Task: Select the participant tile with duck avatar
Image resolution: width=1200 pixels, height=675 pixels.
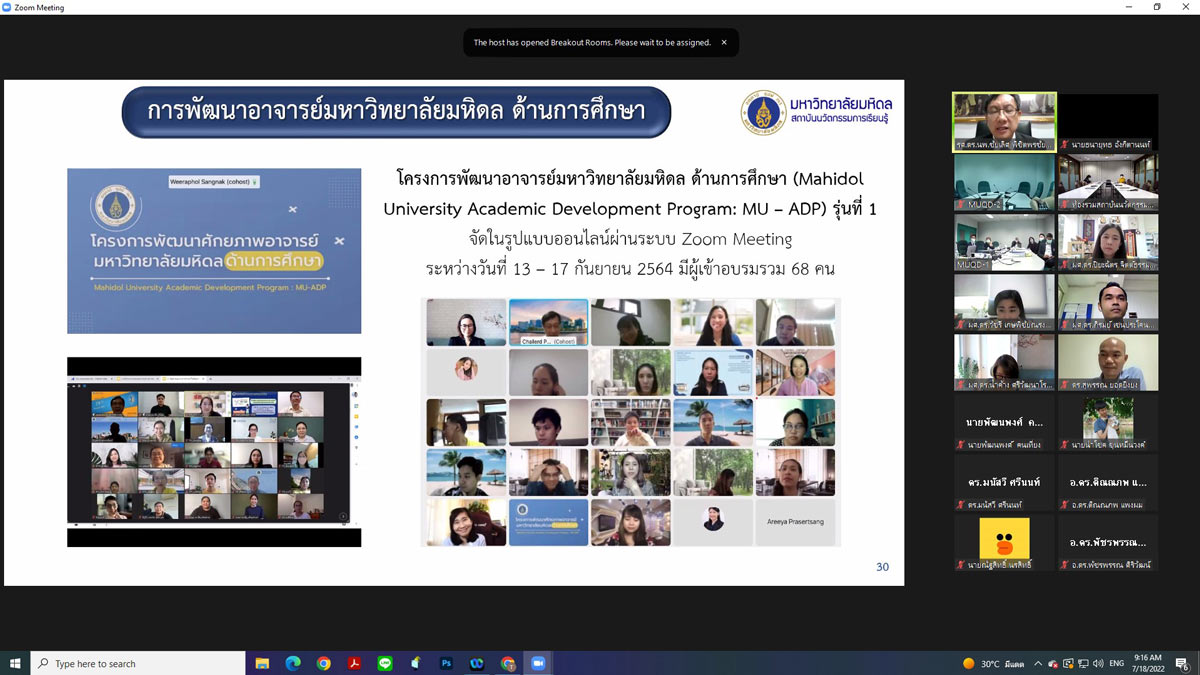Action: pos(1004,542)
